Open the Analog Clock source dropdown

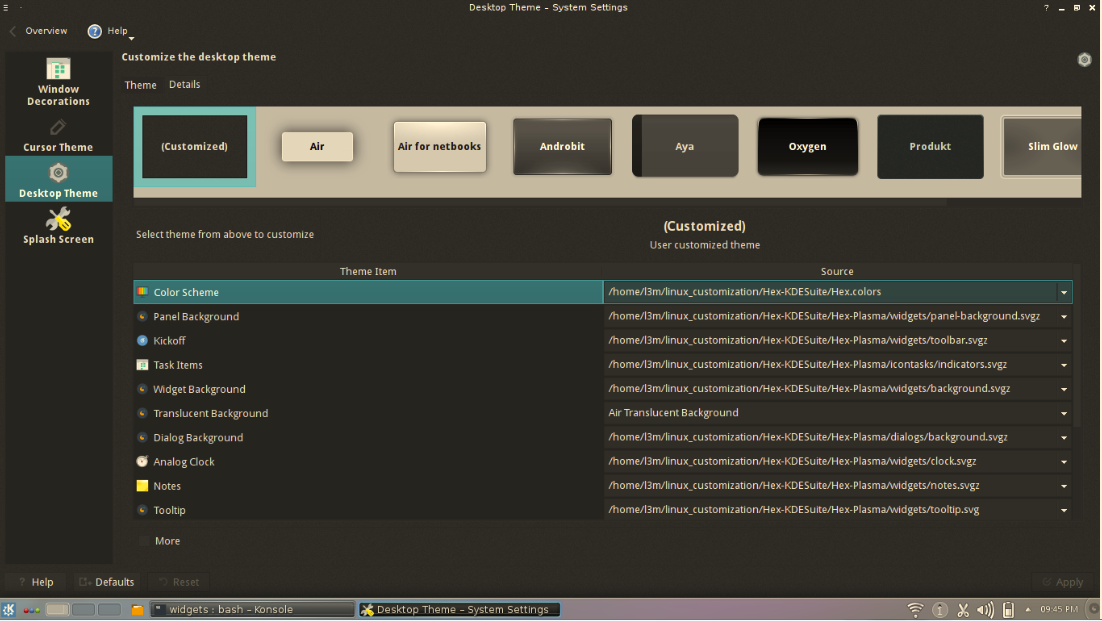(x=1064, y=462)
